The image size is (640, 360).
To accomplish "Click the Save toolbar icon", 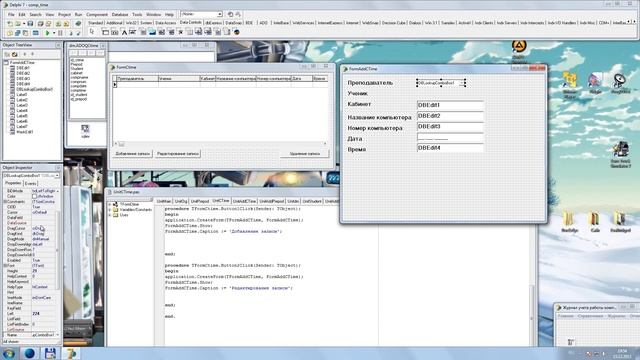I will tap(30, 24).
